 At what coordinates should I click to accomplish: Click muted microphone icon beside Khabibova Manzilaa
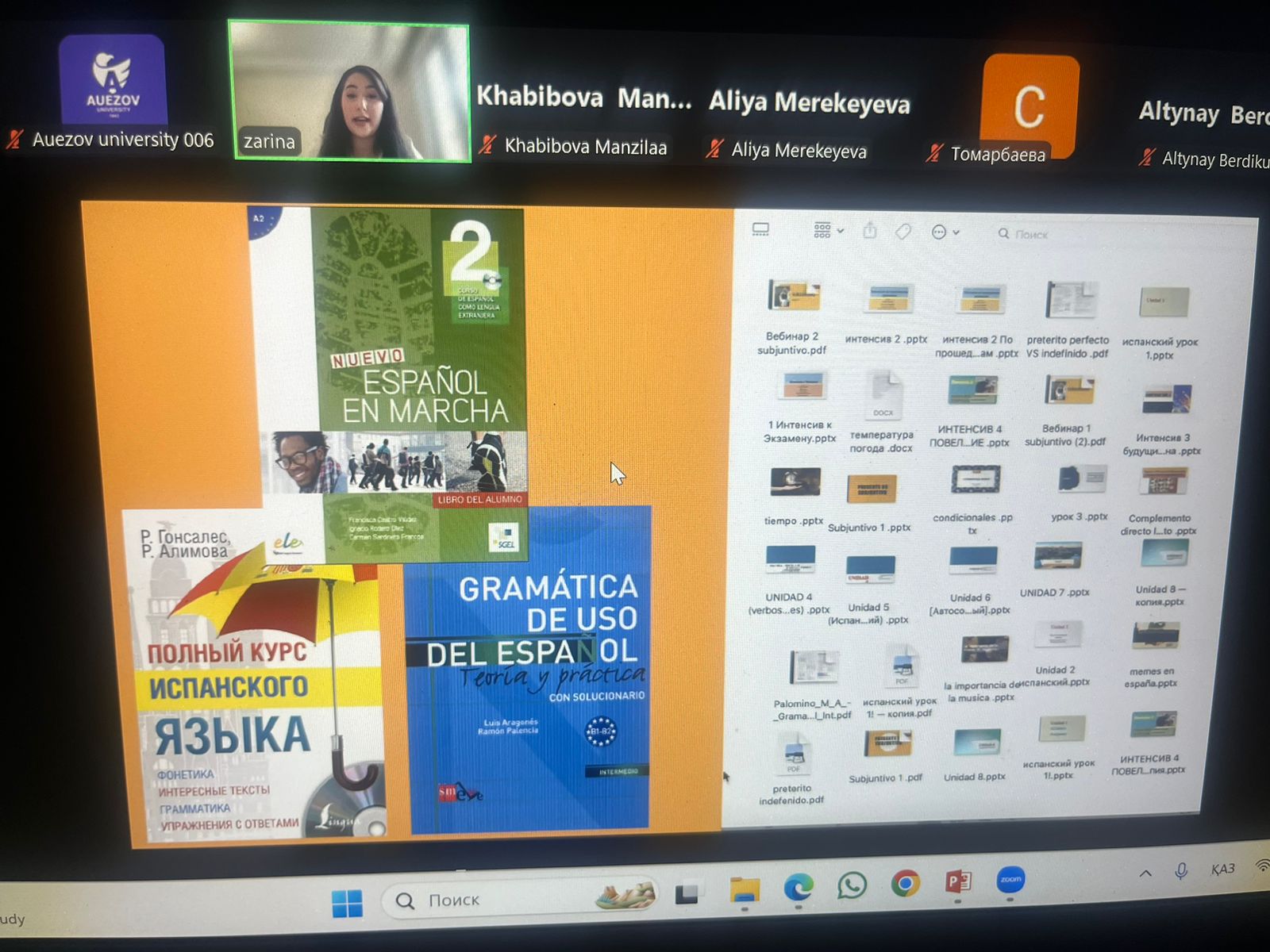pyautogui.click(x=487, y=144)
